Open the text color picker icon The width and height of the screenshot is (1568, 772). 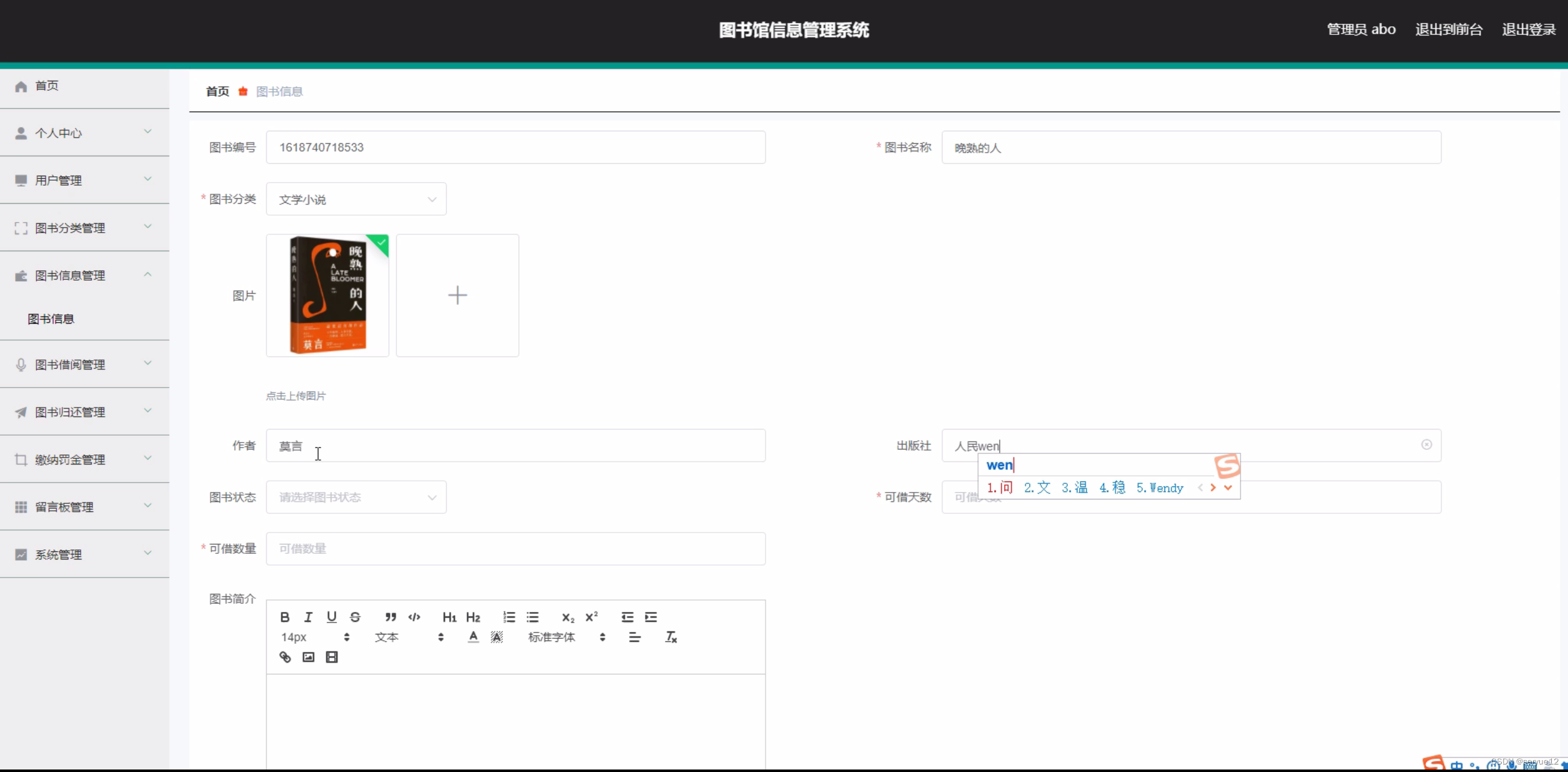click(473, 637)
